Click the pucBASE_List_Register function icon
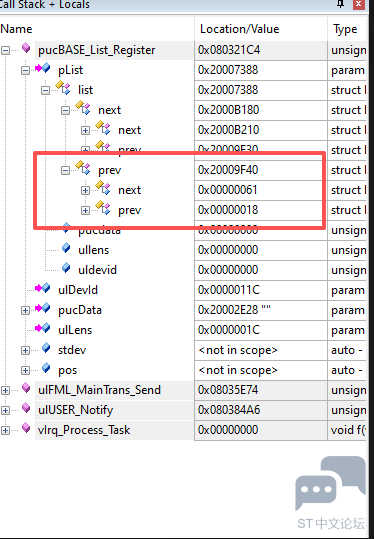Screen dimensions: 374x539 [x=26, y=48]
